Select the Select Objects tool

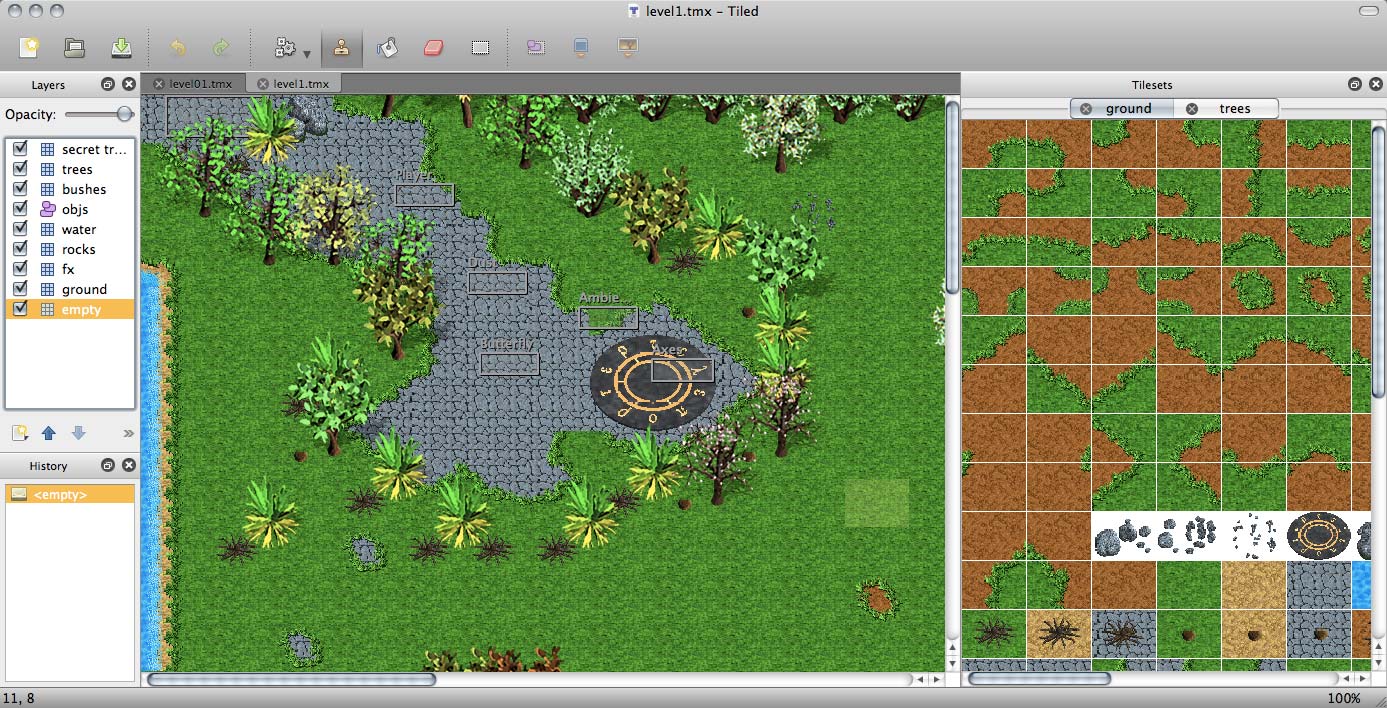536,47
